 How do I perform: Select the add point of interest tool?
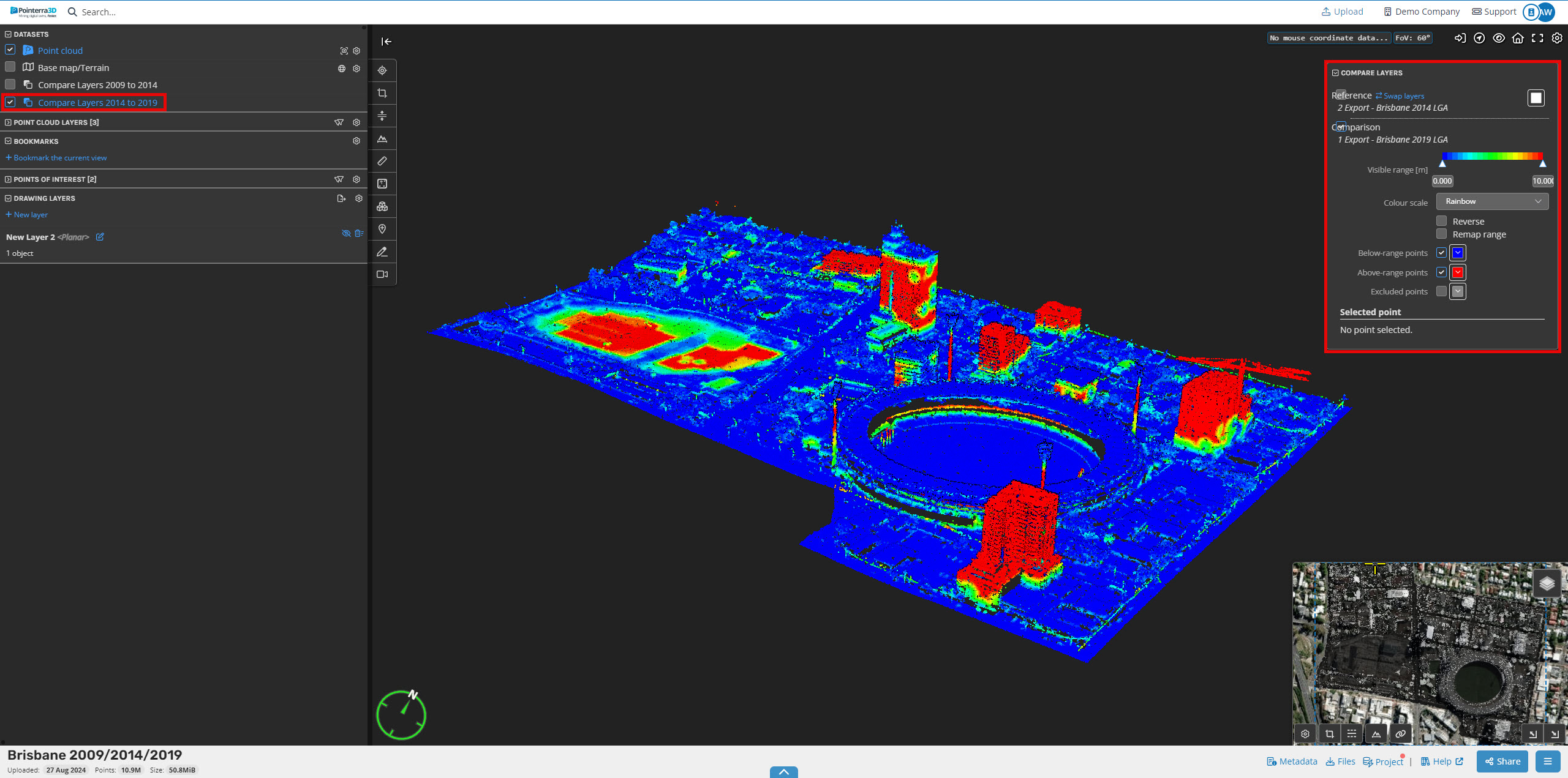(382, 229)
